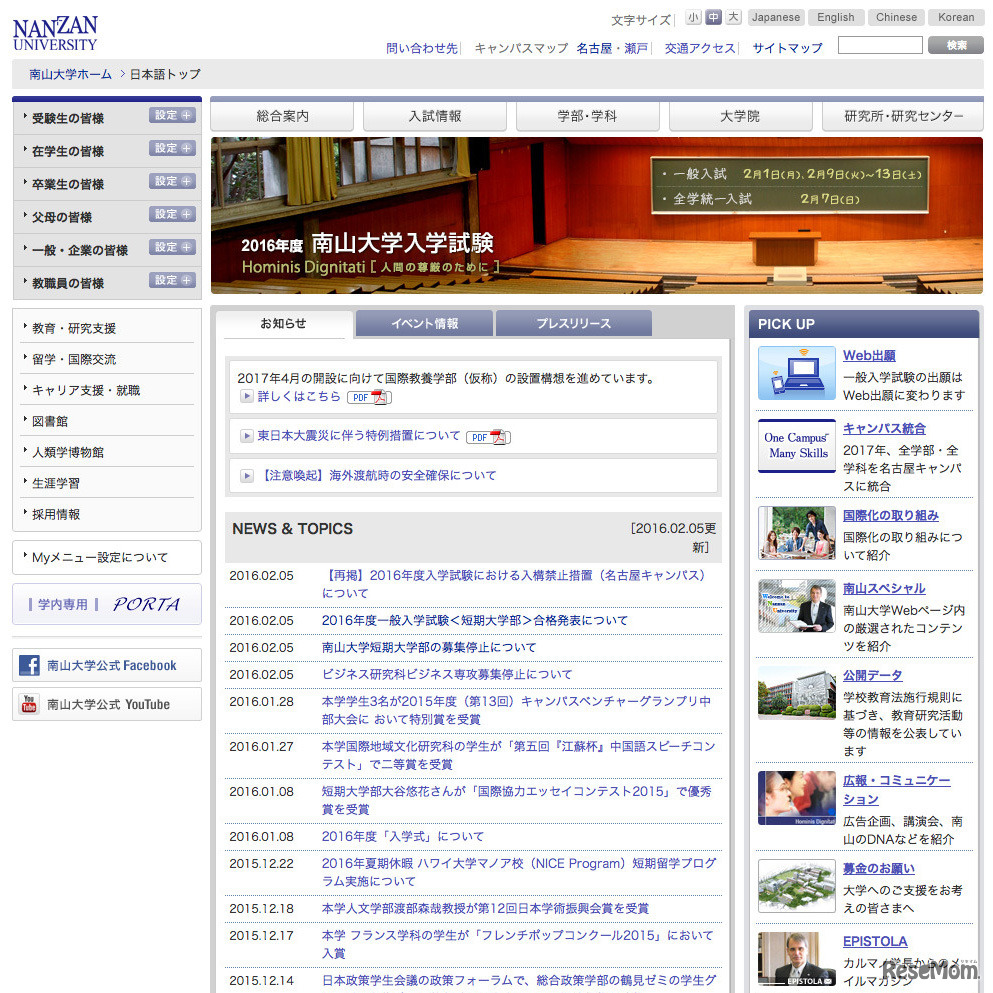Open 東日本大震災に伴う特例措置について link
Screen dimensions: 993x993
click(358, 436)
